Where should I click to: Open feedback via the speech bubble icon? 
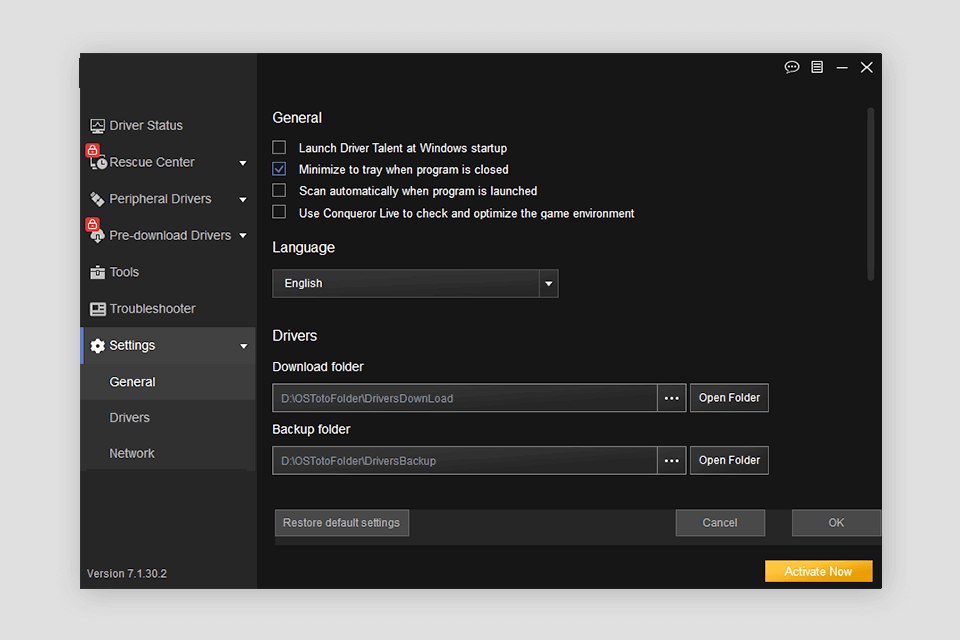coord(792,67)
